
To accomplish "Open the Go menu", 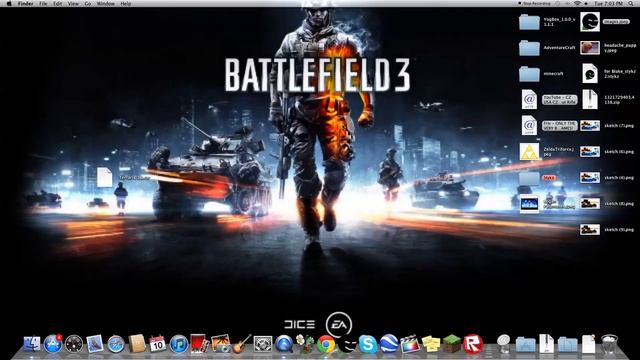I will pos(88,3).
